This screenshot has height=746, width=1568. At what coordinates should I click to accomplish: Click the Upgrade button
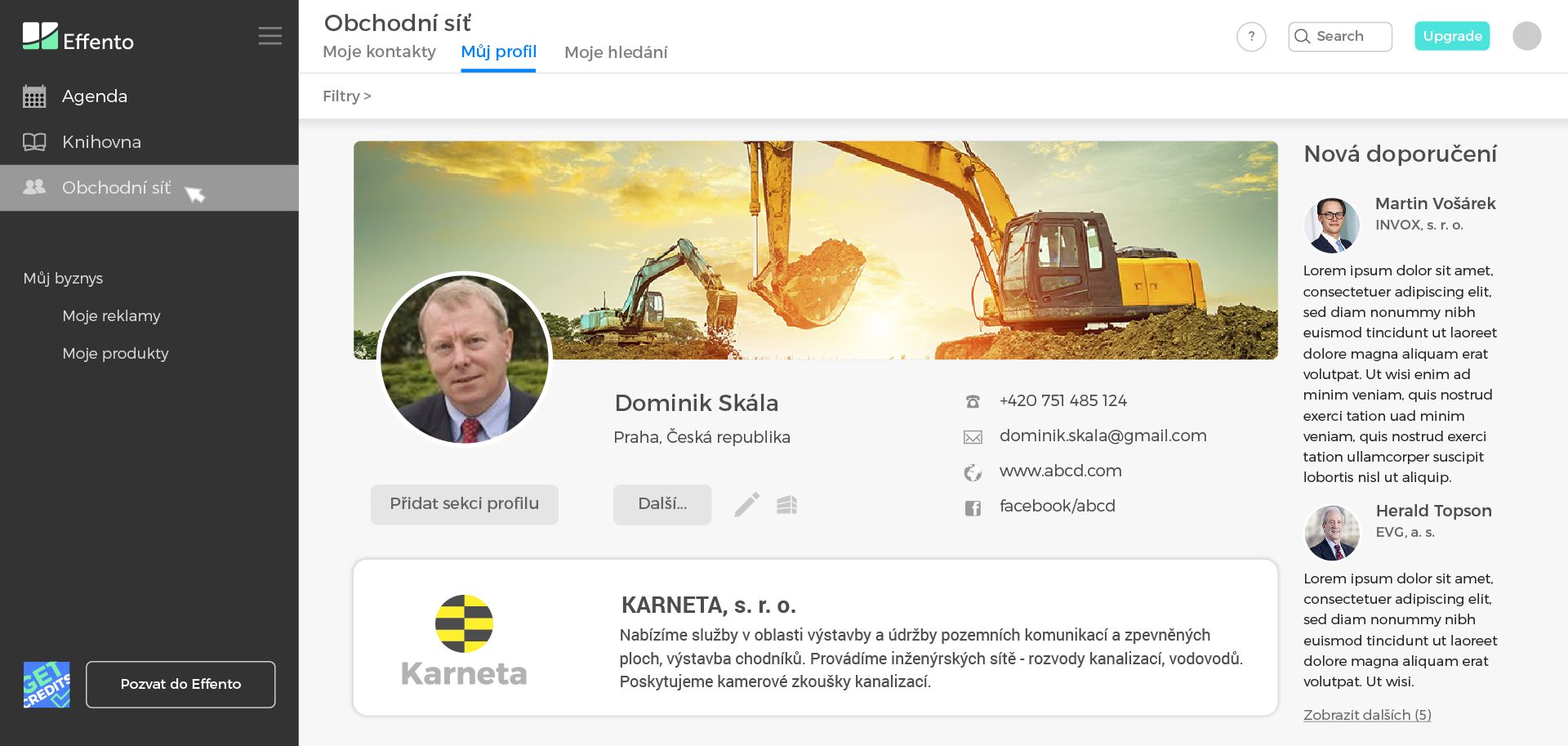[x=1452, y=36]
